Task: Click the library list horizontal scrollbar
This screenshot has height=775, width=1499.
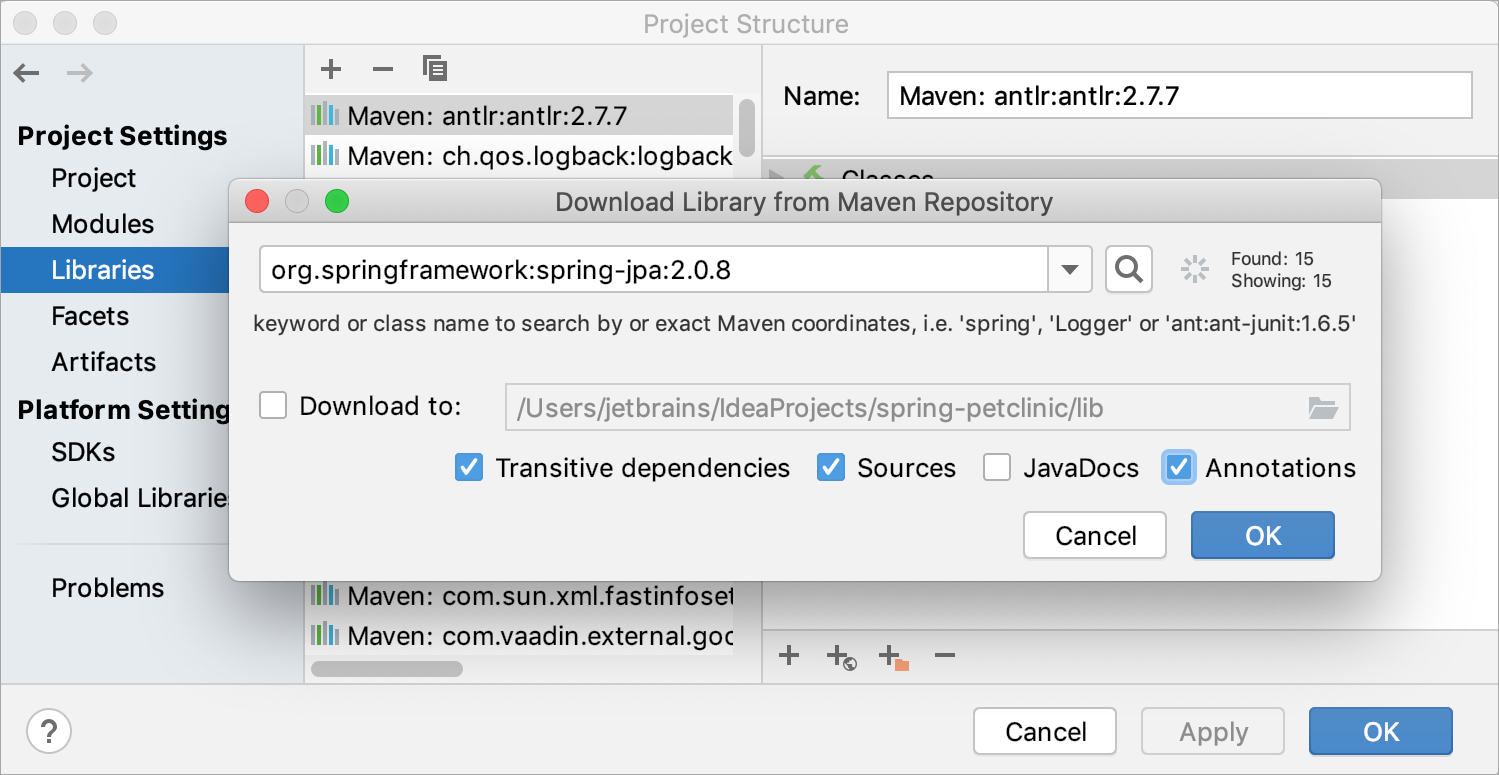Action: 387,669
